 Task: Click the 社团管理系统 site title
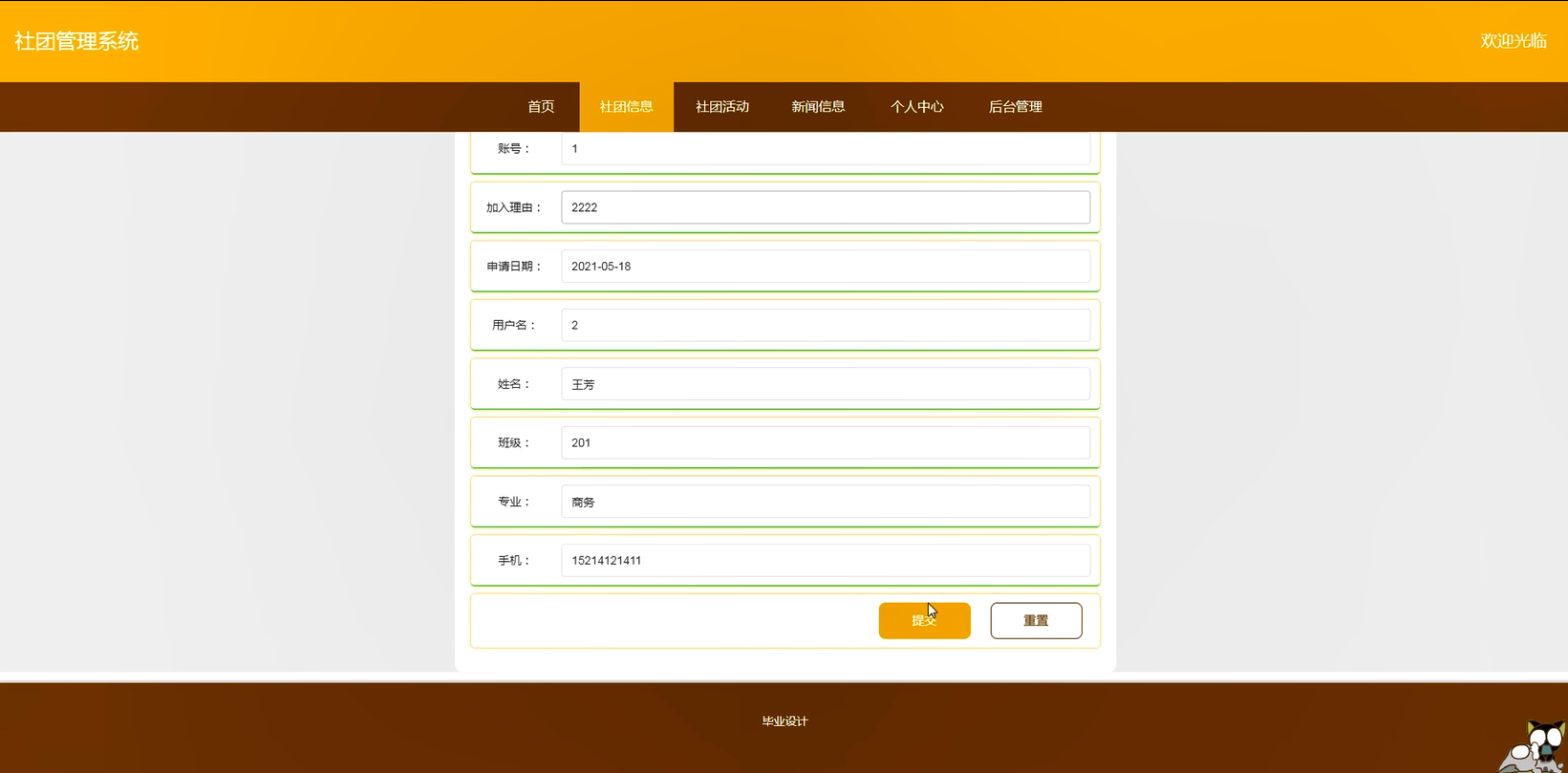(x=76, y=41)
